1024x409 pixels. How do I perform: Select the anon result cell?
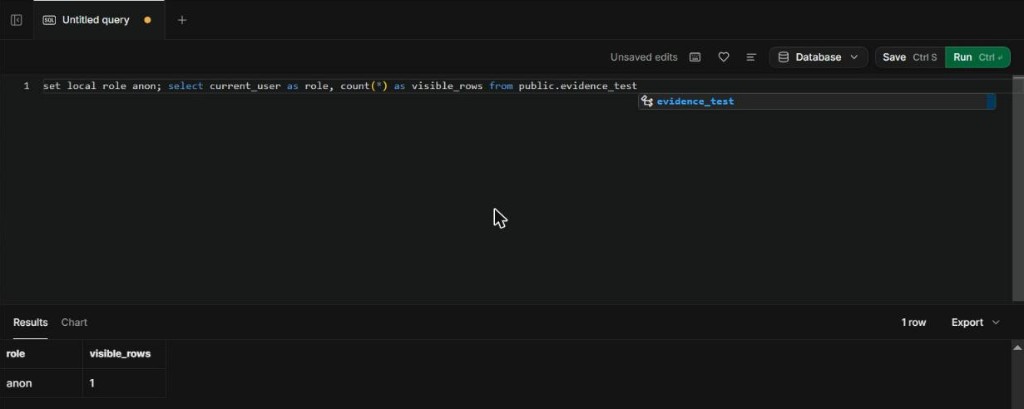click(x=41, y=383)
